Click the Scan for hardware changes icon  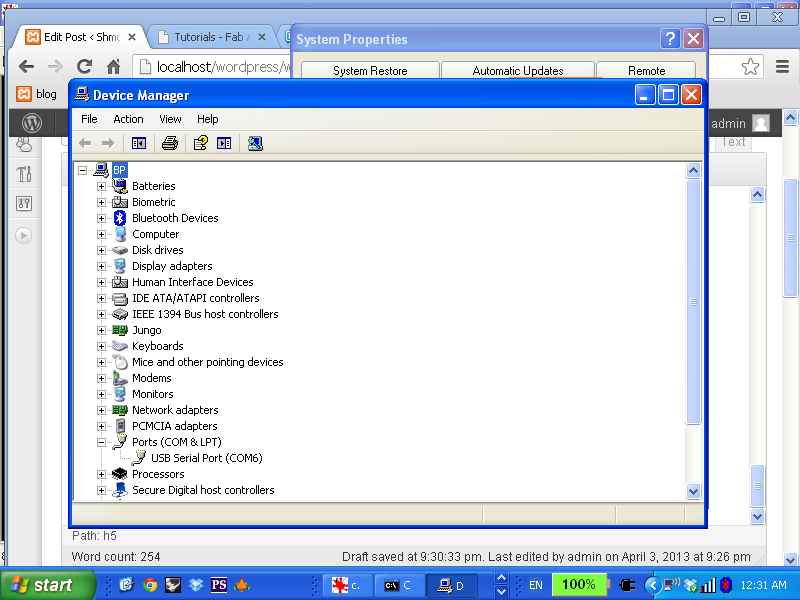point(255,143)
